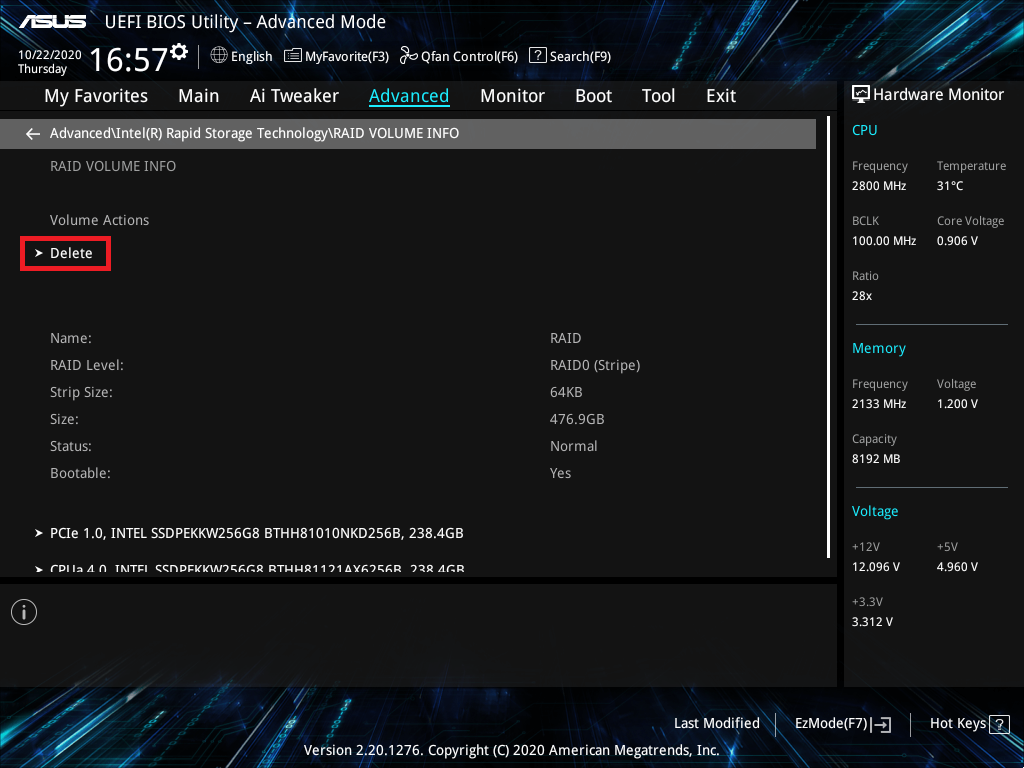This screenshot has width=1024, height=768.
Task: Select the Exit menu item
Action: 720,96
